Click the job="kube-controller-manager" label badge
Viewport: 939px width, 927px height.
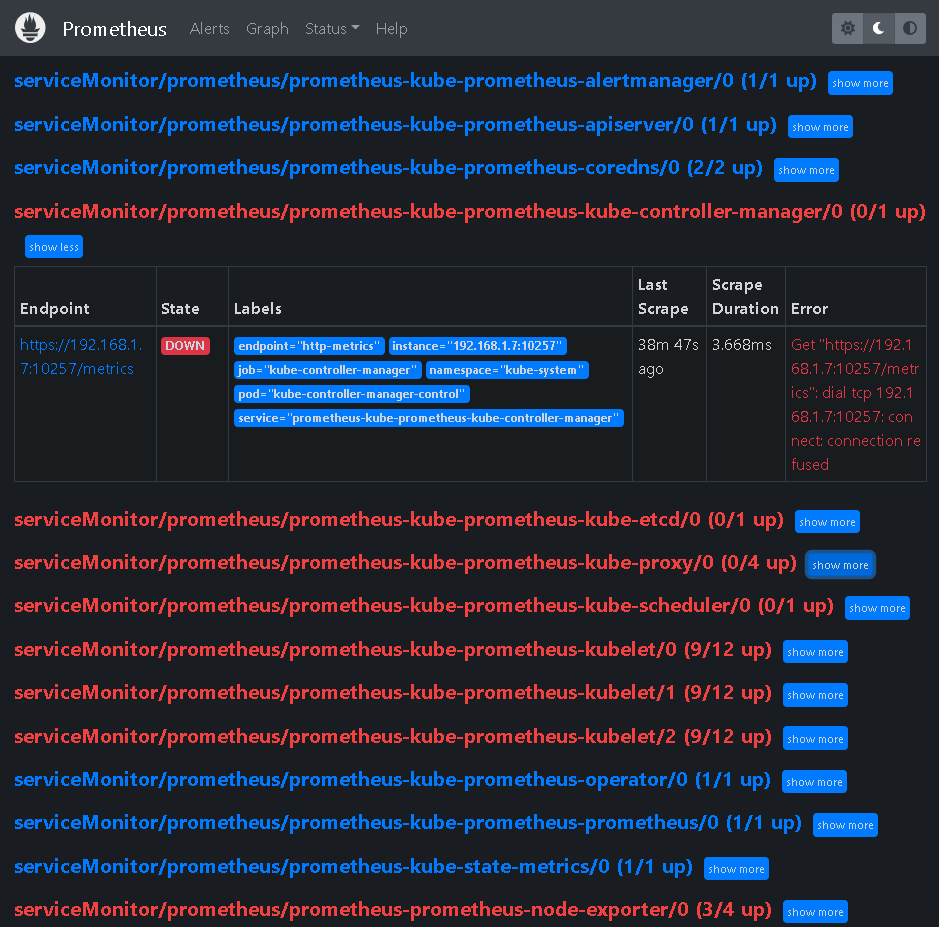[328, 370]
